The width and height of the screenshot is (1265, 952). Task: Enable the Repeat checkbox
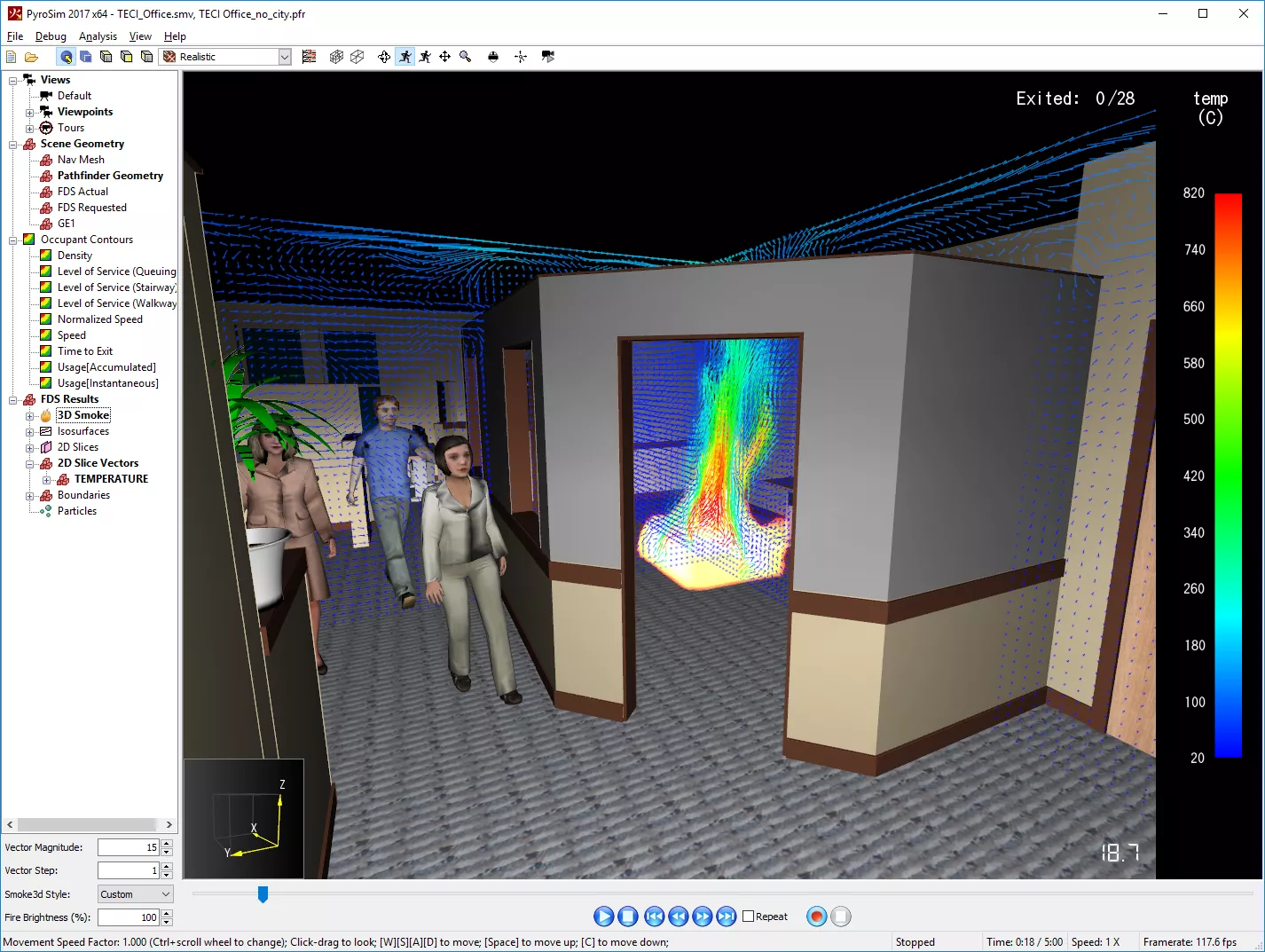[749, 917]
